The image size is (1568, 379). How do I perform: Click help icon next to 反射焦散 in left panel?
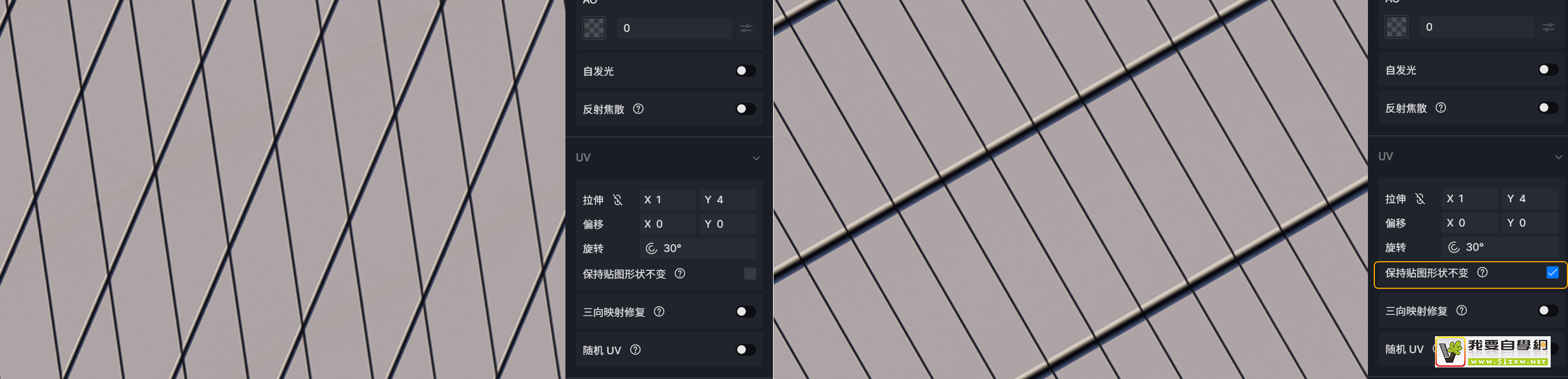coord(638,109)
